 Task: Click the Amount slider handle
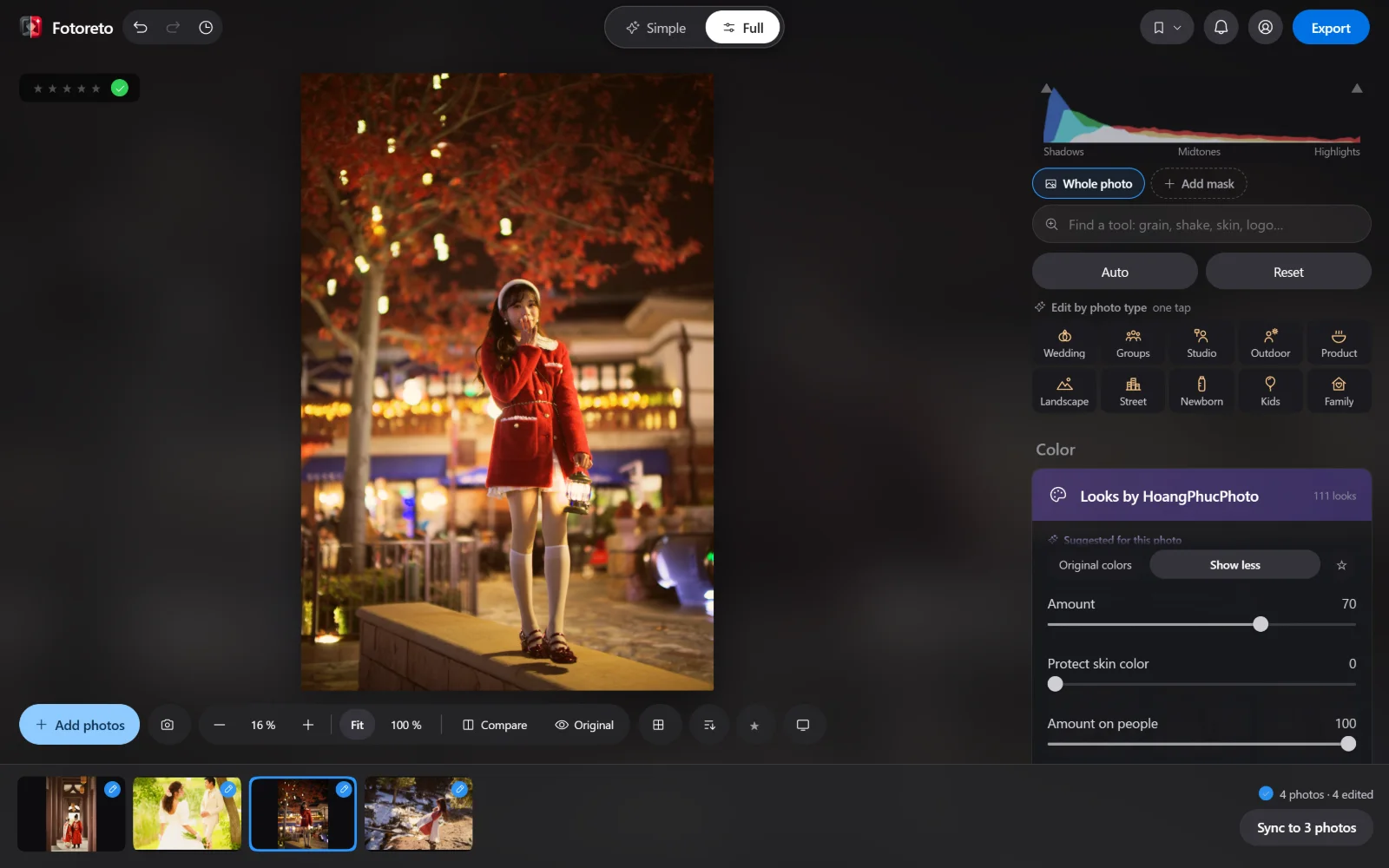click(1261, 624)
